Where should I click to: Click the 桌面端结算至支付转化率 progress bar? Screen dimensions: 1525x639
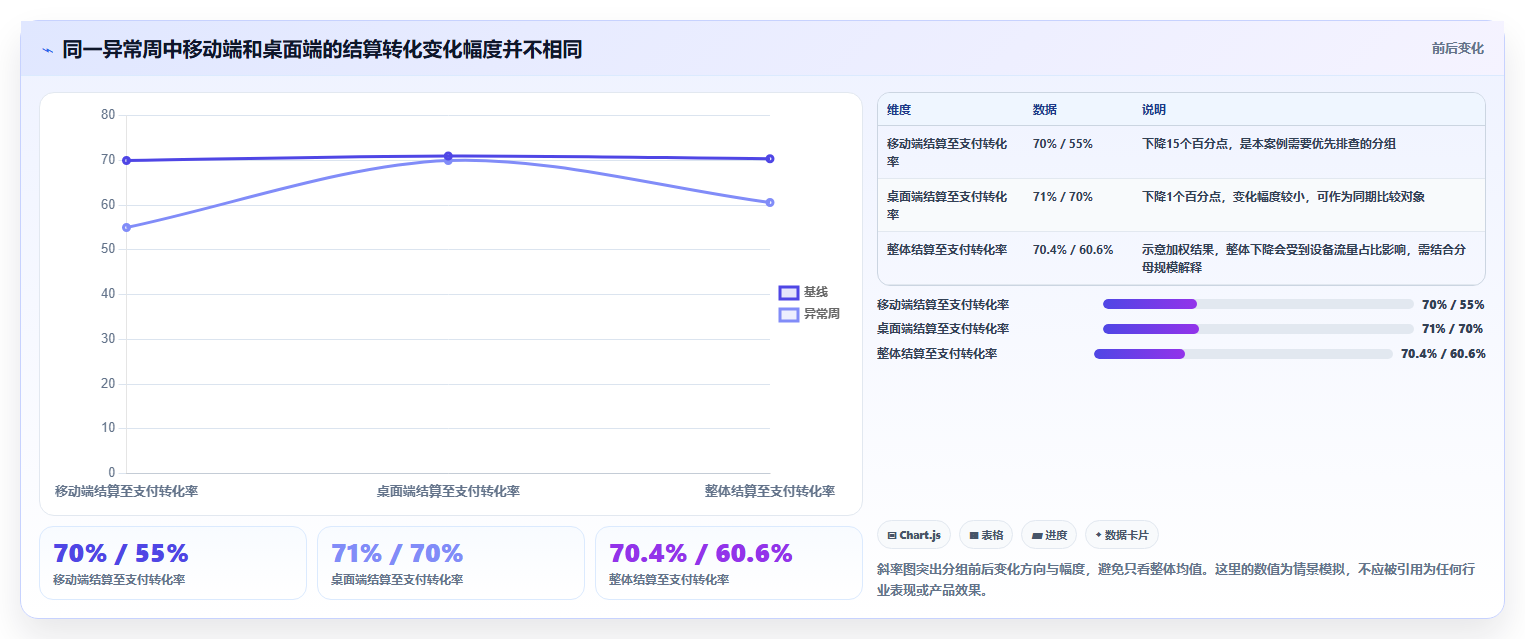click(x=1258, y=329)
